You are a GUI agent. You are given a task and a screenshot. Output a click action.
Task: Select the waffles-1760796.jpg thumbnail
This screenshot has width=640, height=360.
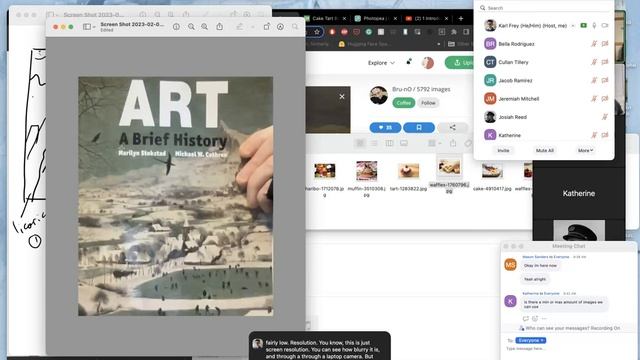point(449,167)
